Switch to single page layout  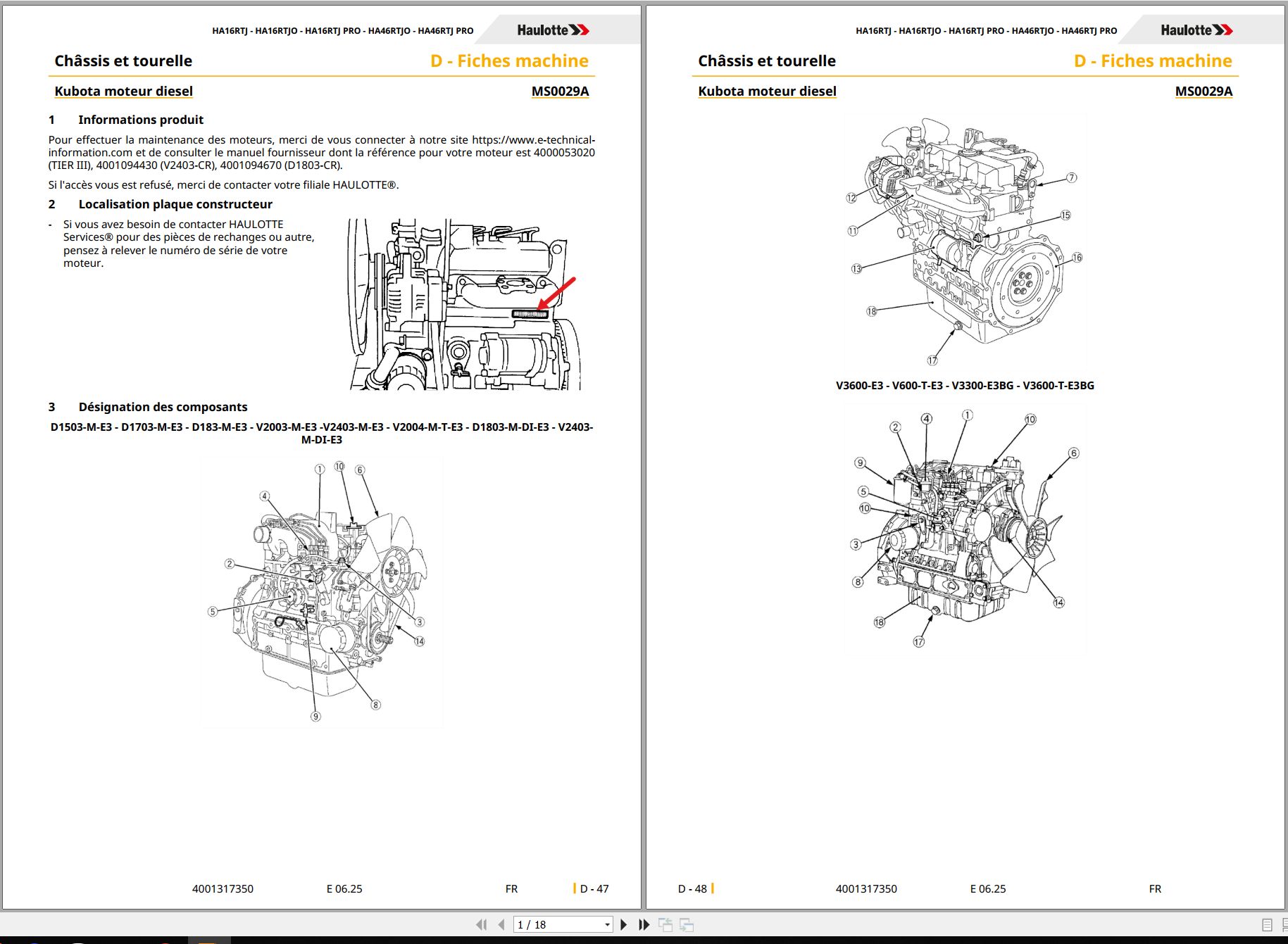coord(1267,925)
